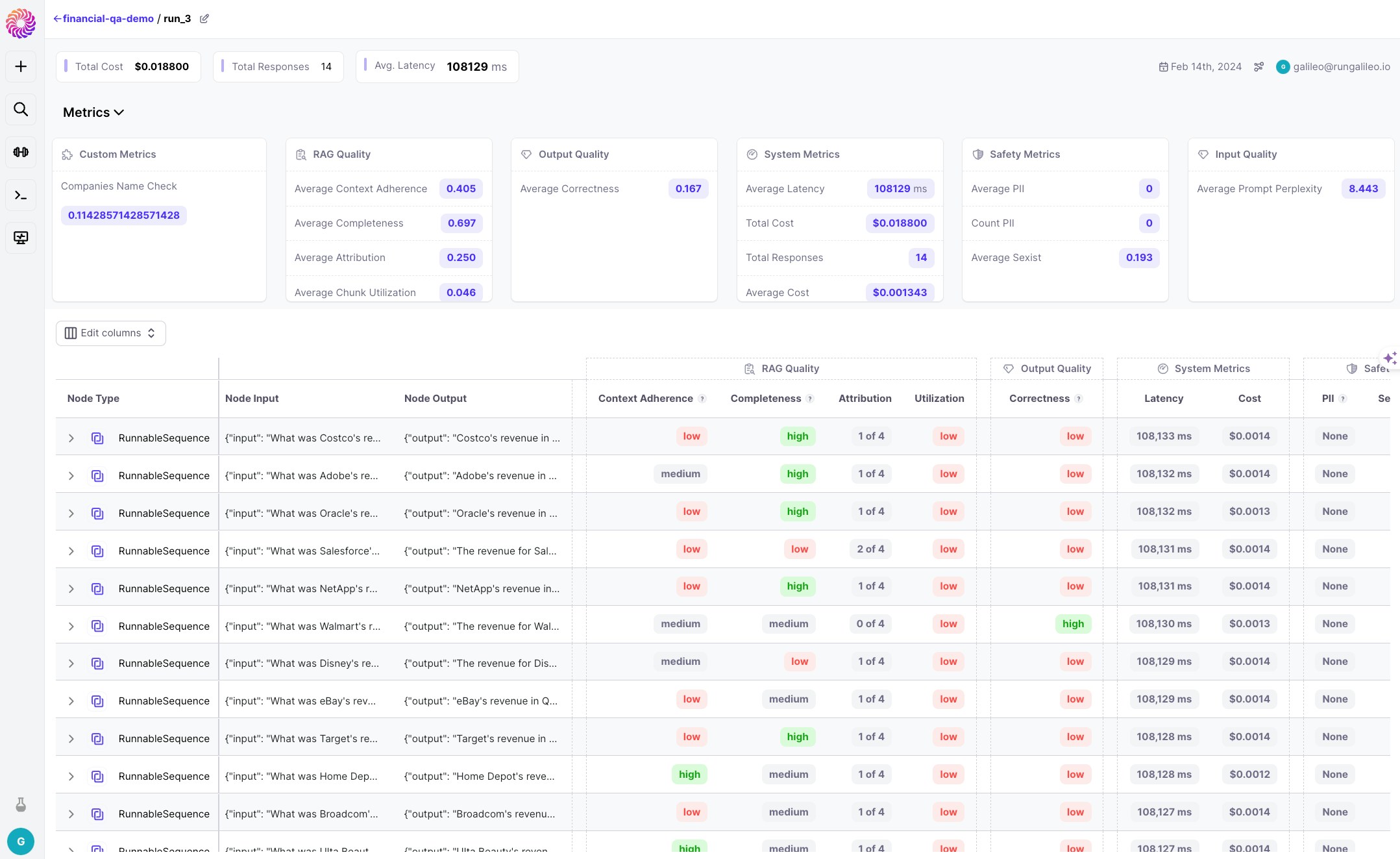Open the flask icon at sidebar bottom
This screenshot has height=859, width=1400.
pos(21,804)
